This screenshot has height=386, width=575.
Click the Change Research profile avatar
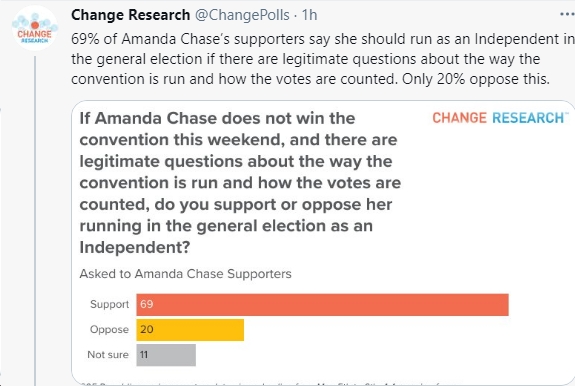[x=35, y=29]
